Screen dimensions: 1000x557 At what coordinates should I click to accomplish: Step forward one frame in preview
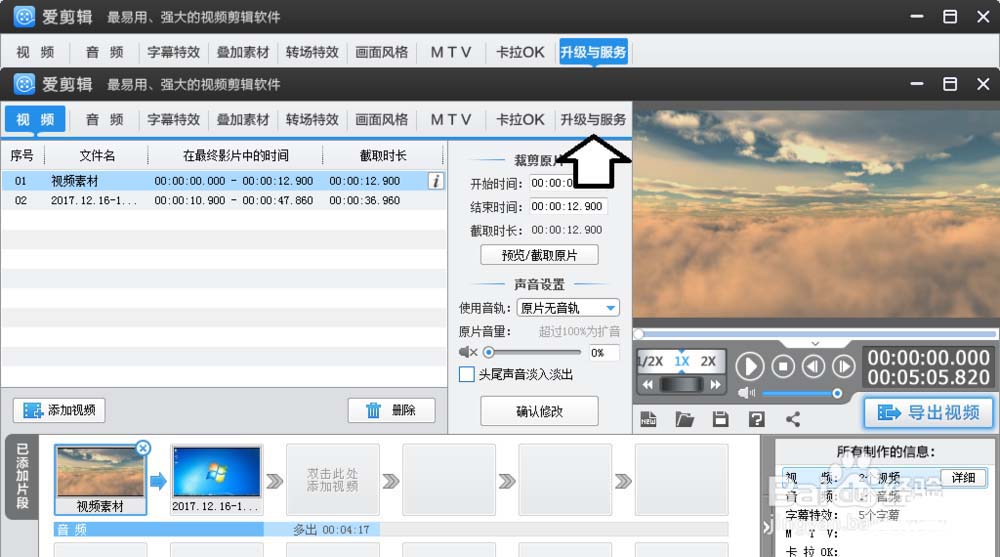(x=843, y=366)
